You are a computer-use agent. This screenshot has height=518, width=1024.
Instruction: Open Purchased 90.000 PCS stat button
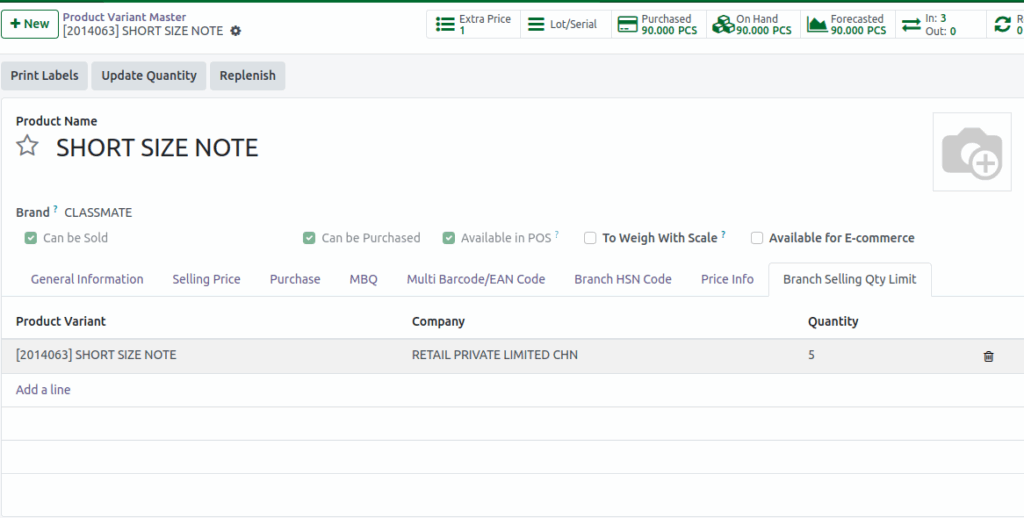pos(659,24)
